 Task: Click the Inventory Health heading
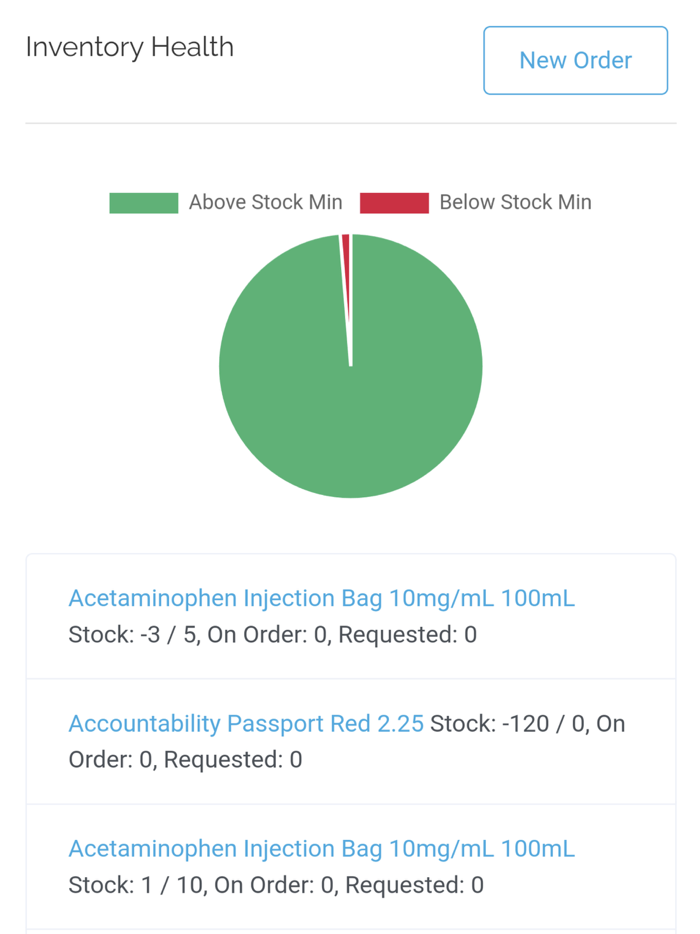(x=129, y=47)
